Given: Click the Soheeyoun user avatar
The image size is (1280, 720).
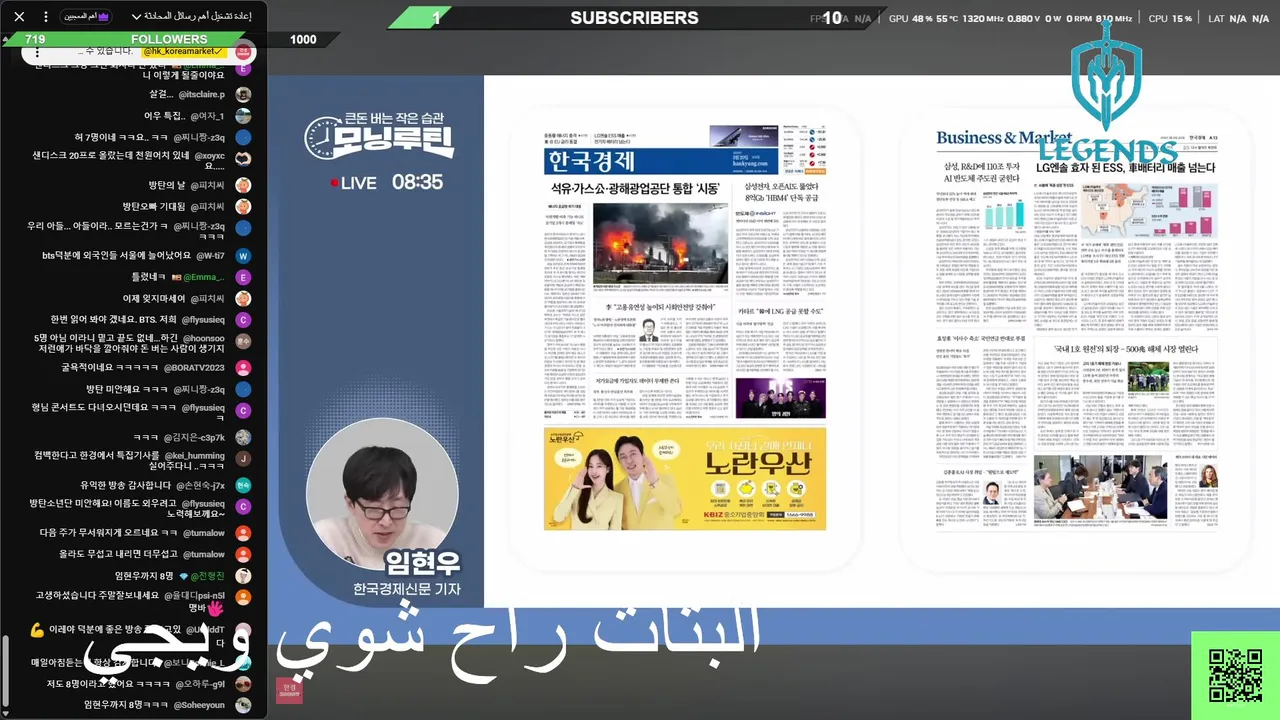Looking at the screenshot, I should (x=243, y=705).
